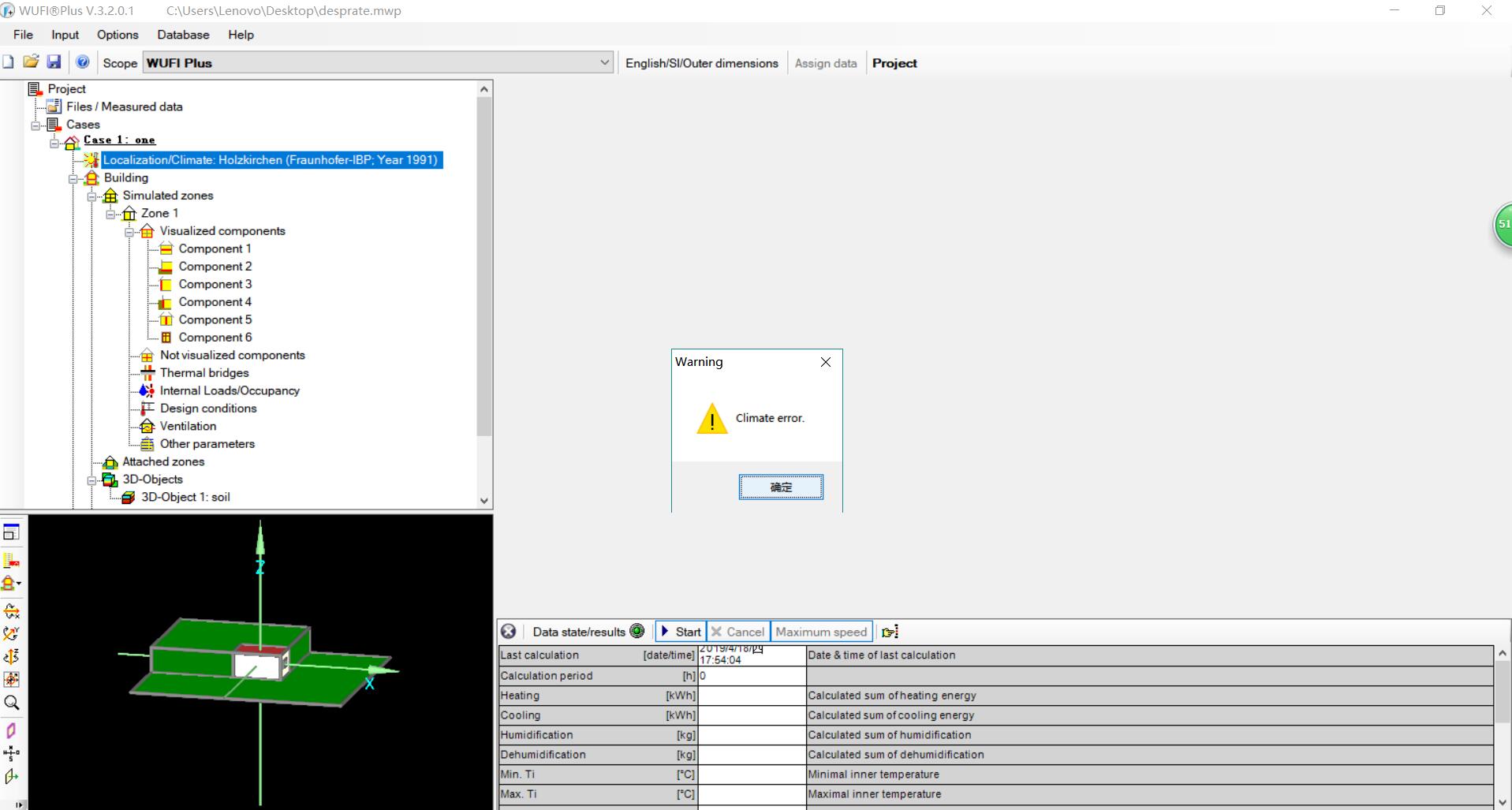Open the Input menu
The image size is (1512, 810).
point(65,35)
